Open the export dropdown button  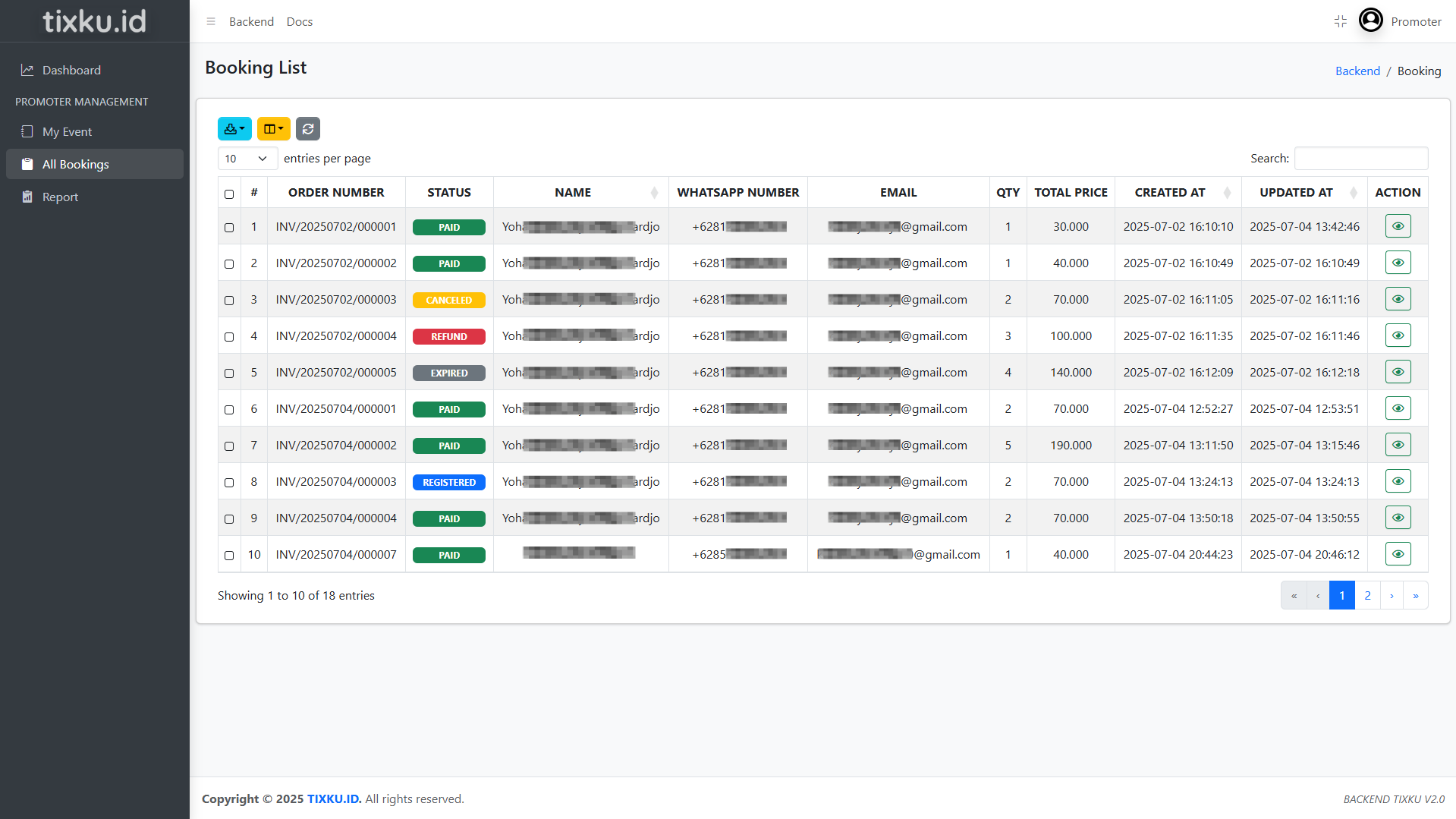(234, 129)
